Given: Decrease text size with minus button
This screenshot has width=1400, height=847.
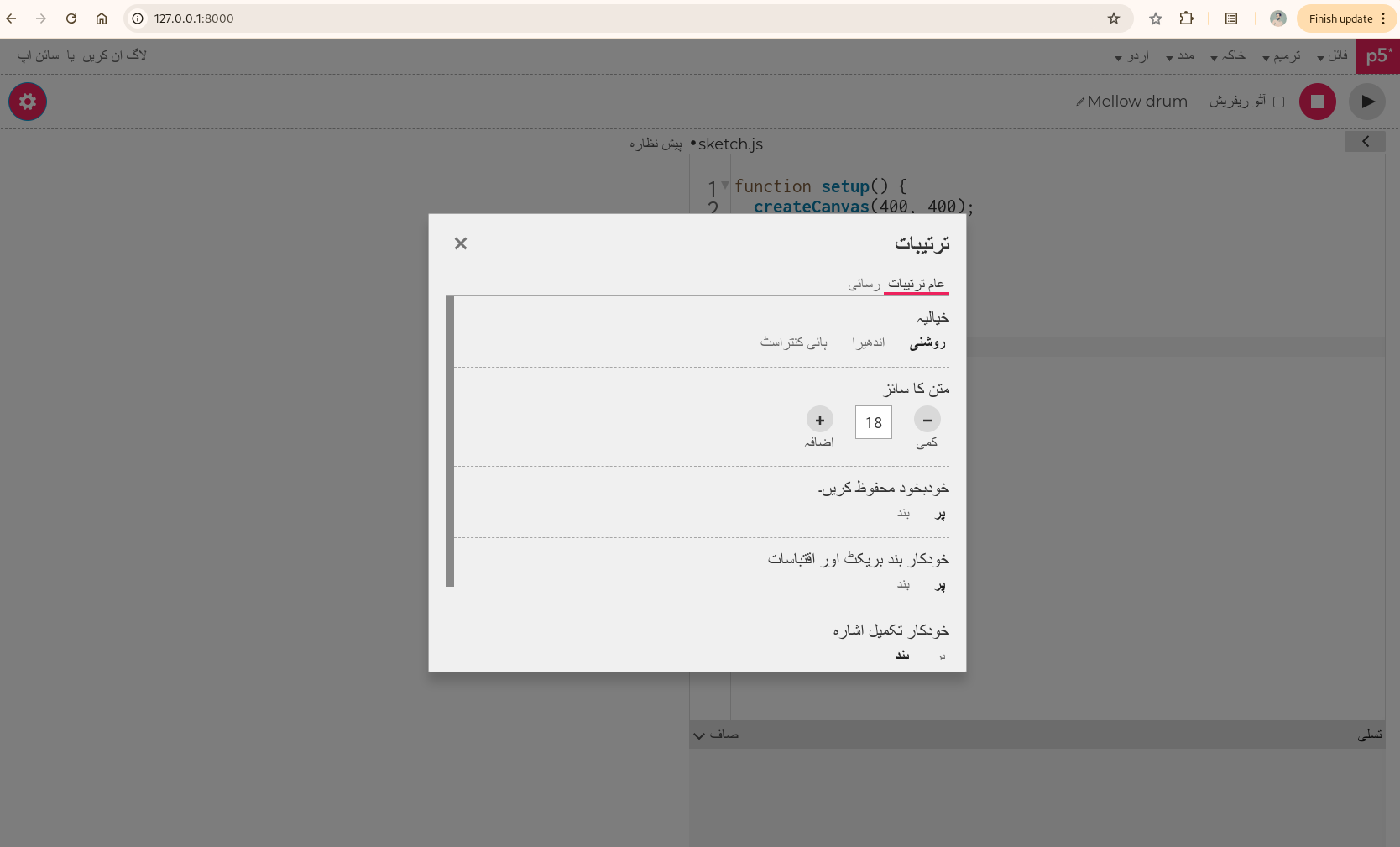Looking at the screenshot, I should pyautogui.click(x=927, y=420).
